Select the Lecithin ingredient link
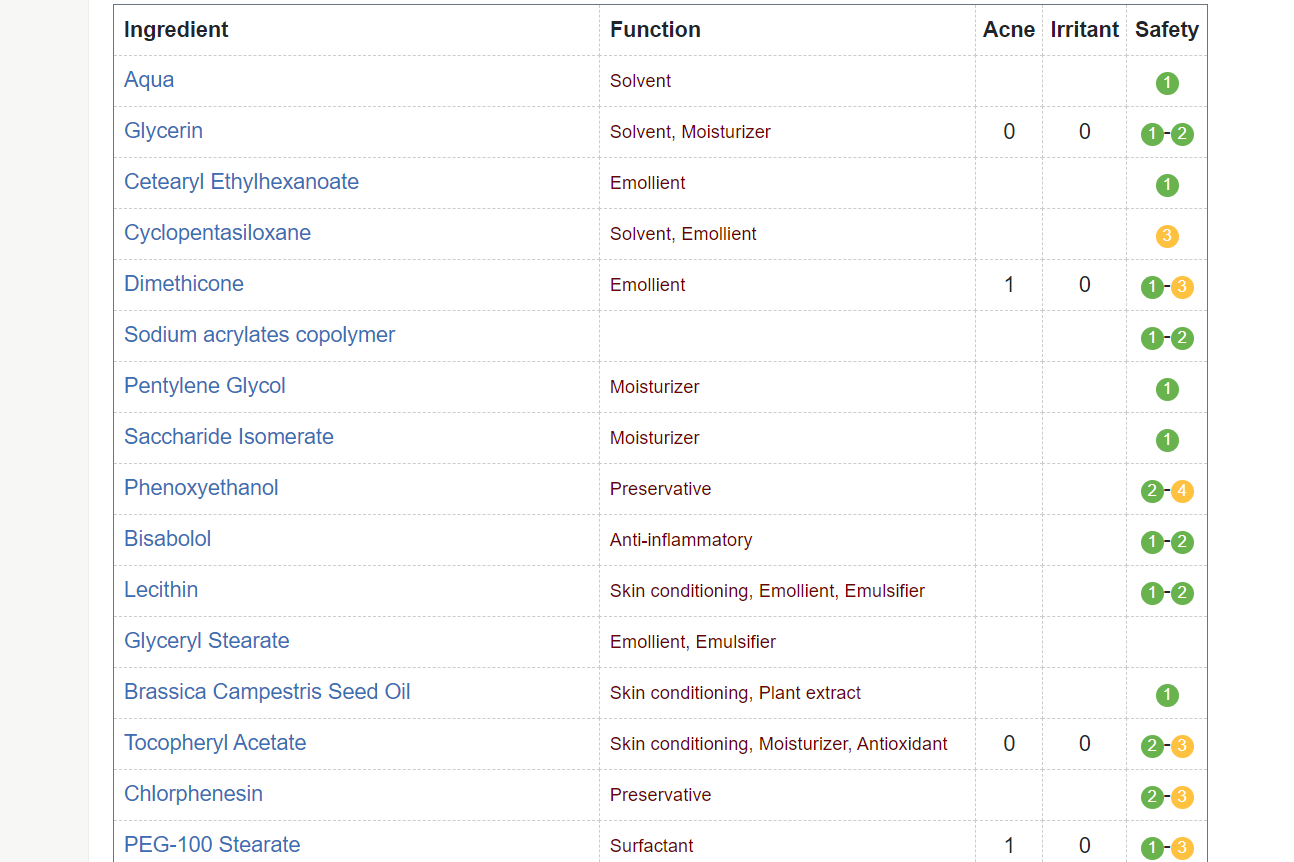The height and width of the screenshot is (862, 1294). (161, 590)
